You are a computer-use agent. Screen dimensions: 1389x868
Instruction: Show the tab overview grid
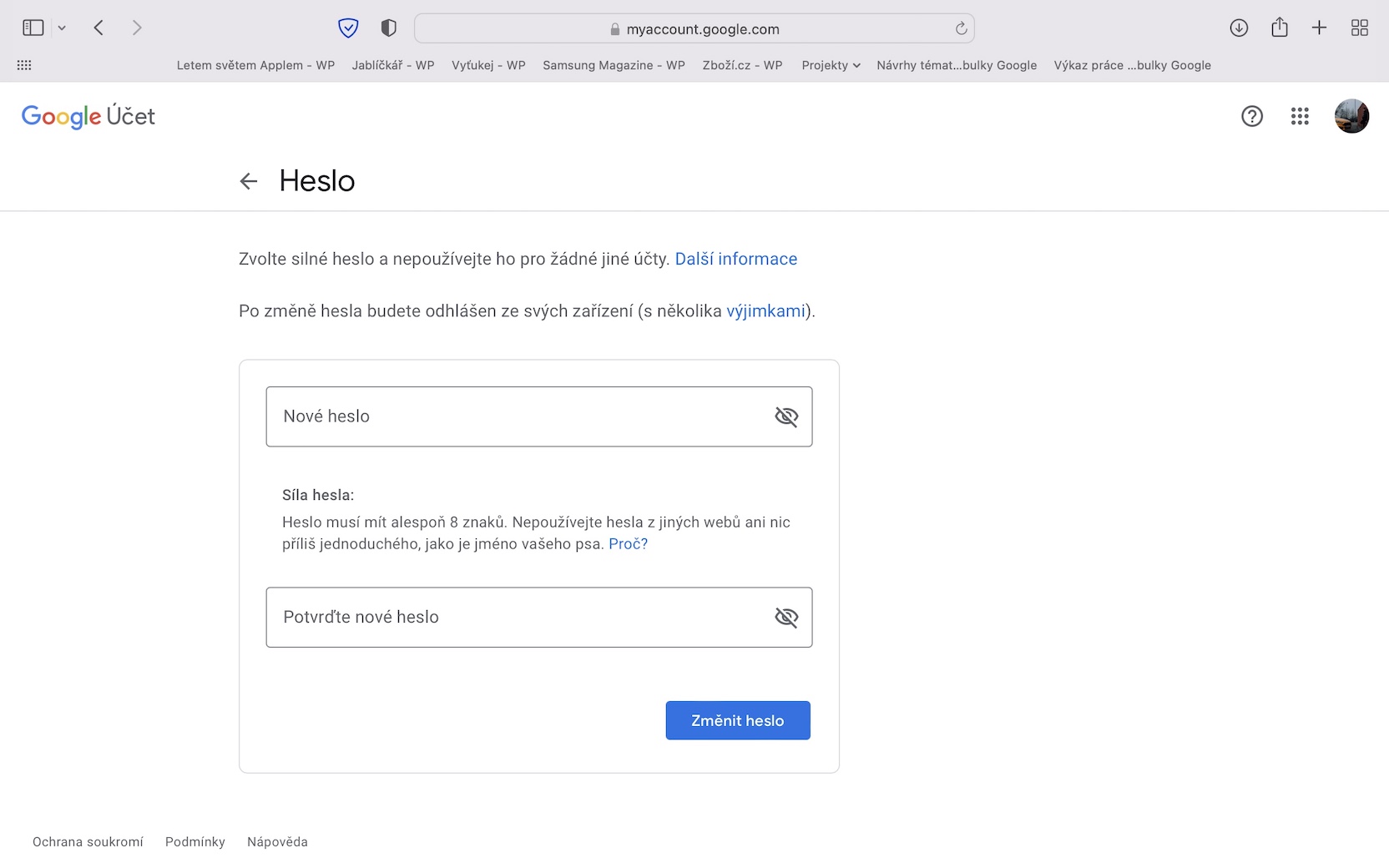tap(1359, 28)
